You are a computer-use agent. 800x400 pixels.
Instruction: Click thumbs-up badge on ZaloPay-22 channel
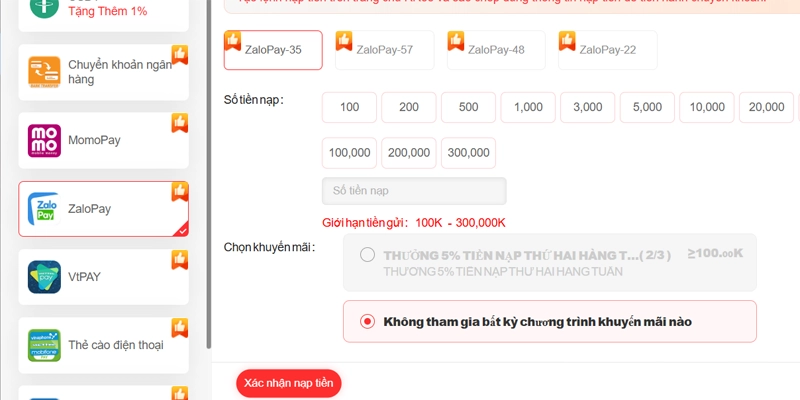pyautogui.click(x=567, y=41)
